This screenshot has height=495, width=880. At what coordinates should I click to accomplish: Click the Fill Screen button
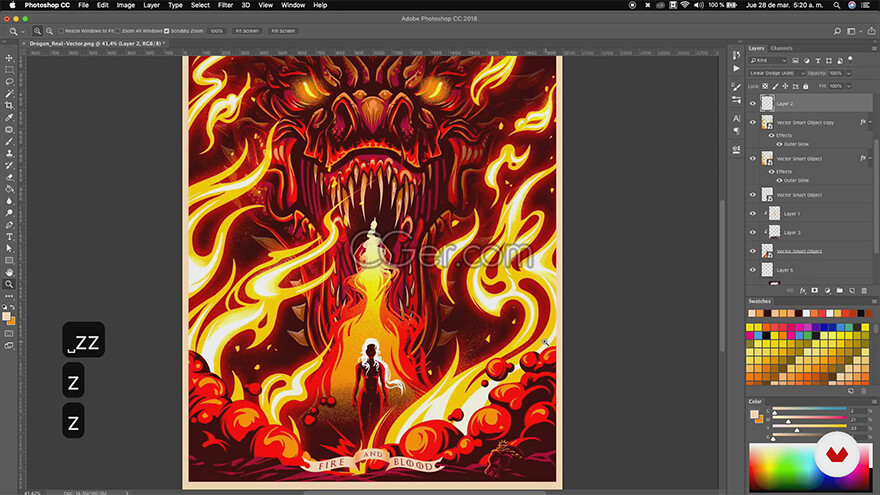[283, 31]
